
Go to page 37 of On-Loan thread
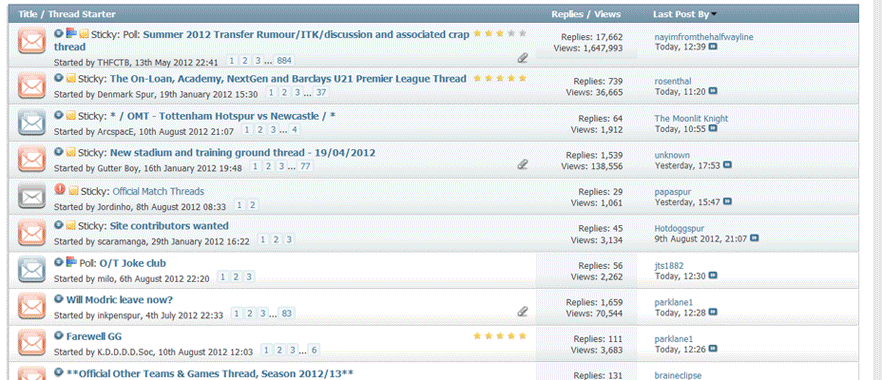(321, 93)
